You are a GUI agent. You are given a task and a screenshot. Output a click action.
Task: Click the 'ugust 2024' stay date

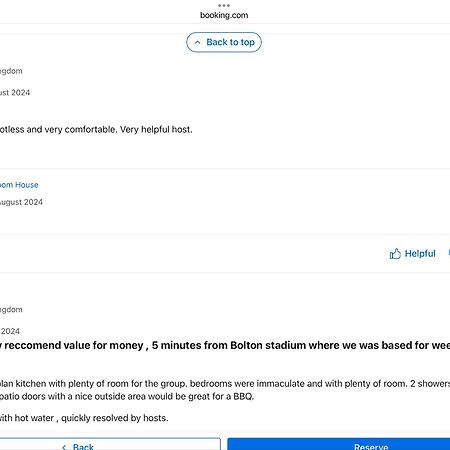point(21,202)
